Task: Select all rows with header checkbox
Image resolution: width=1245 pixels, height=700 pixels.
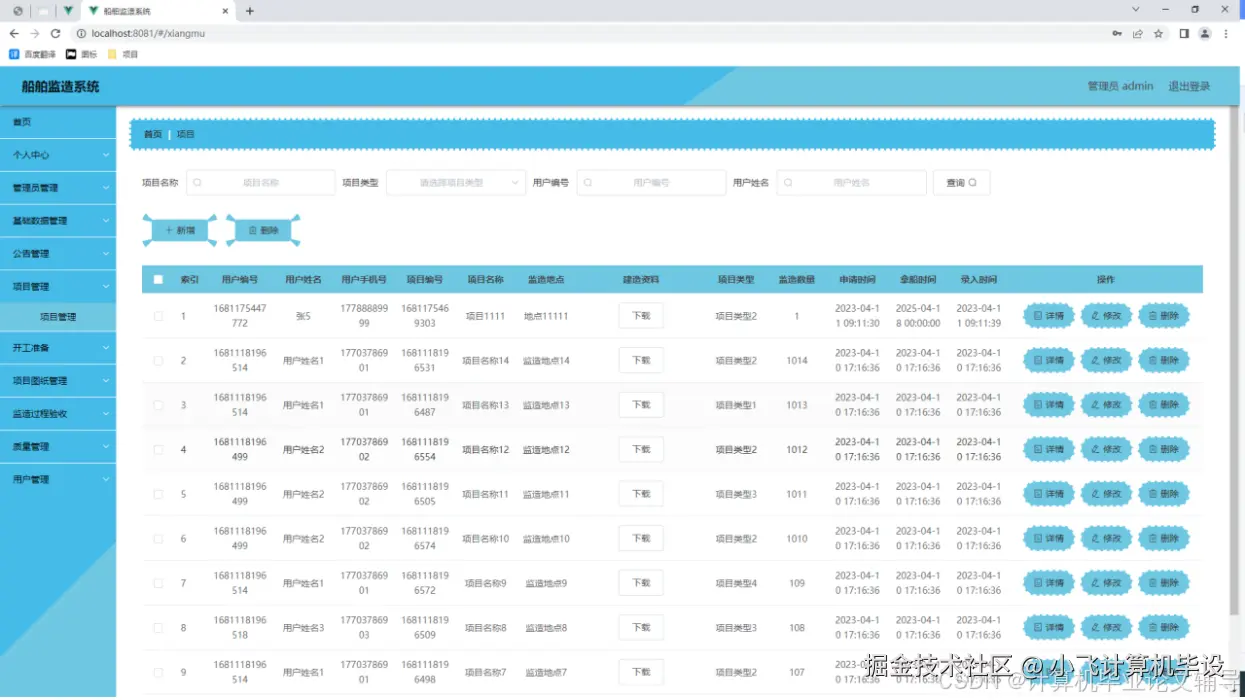Action: tap(158, 280)
